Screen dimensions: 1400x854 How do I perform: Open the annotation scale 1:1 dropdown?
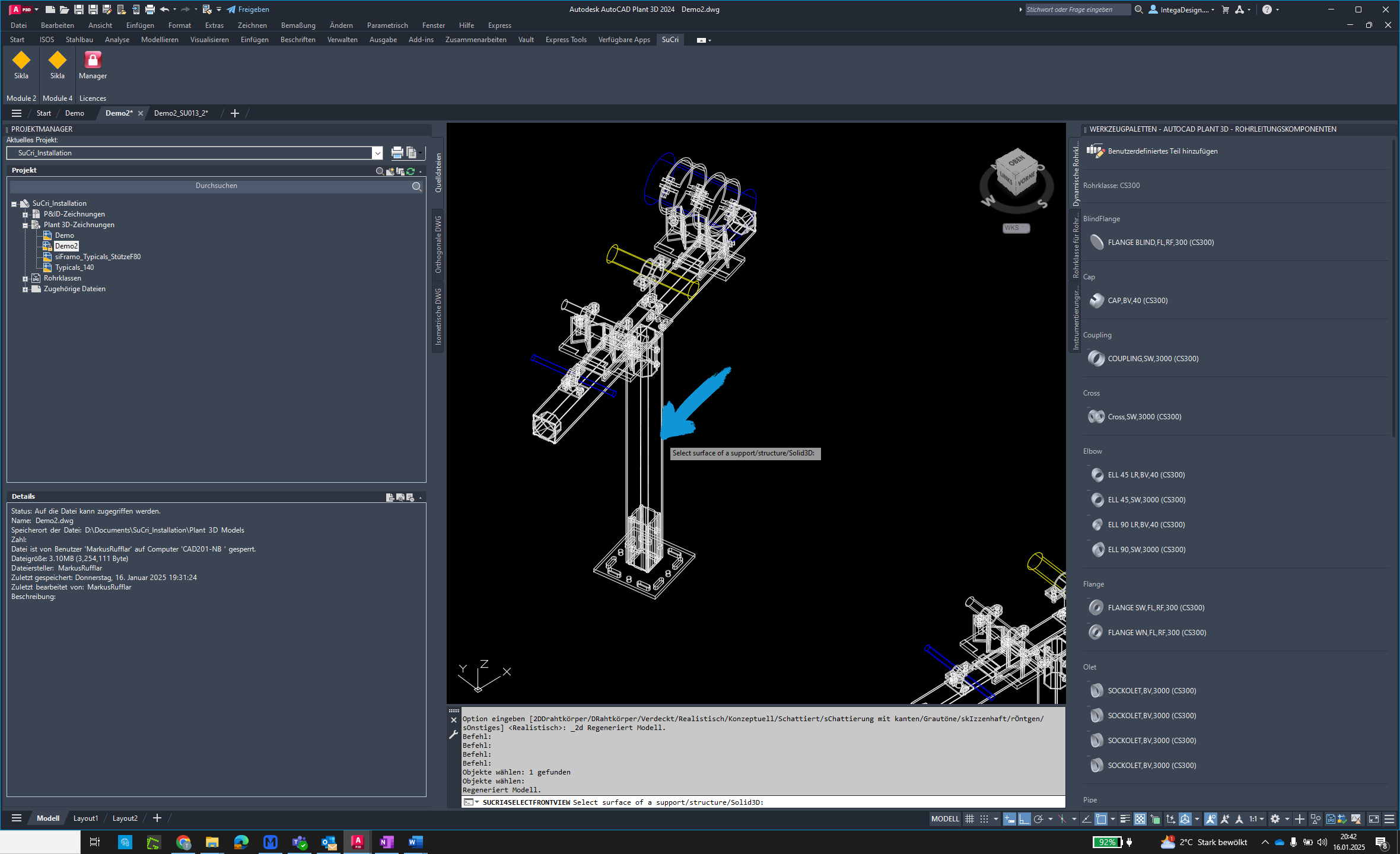click(x=1256, y=819)
